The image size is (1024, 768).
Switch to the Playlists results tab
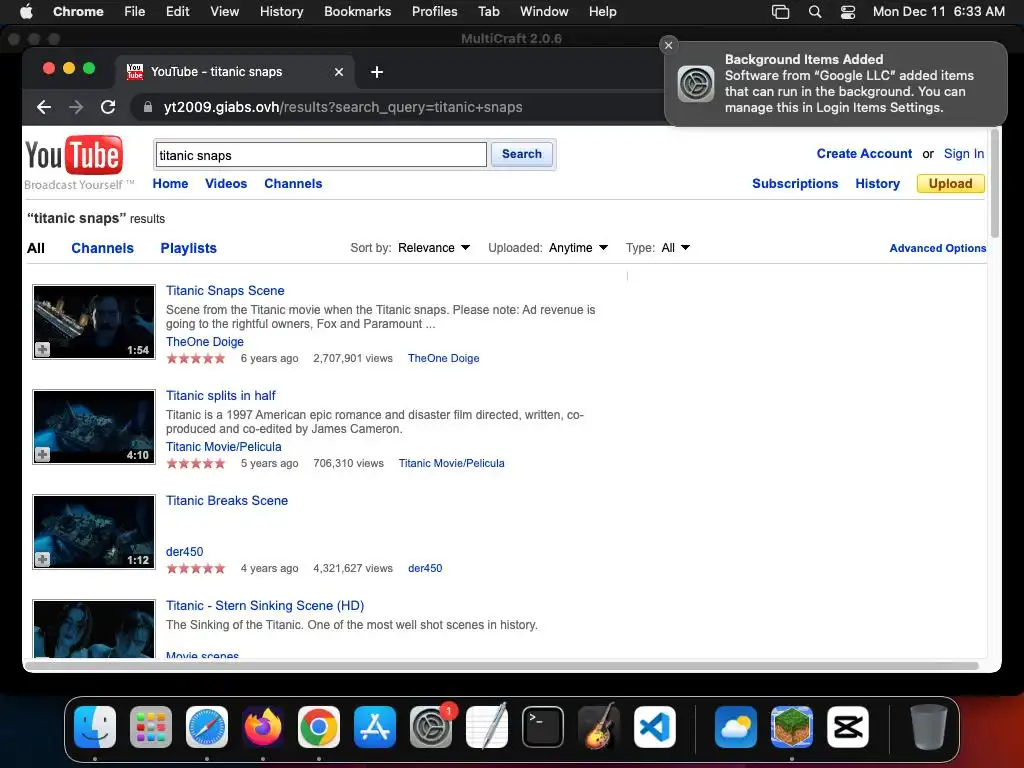[x=188, y=248]
